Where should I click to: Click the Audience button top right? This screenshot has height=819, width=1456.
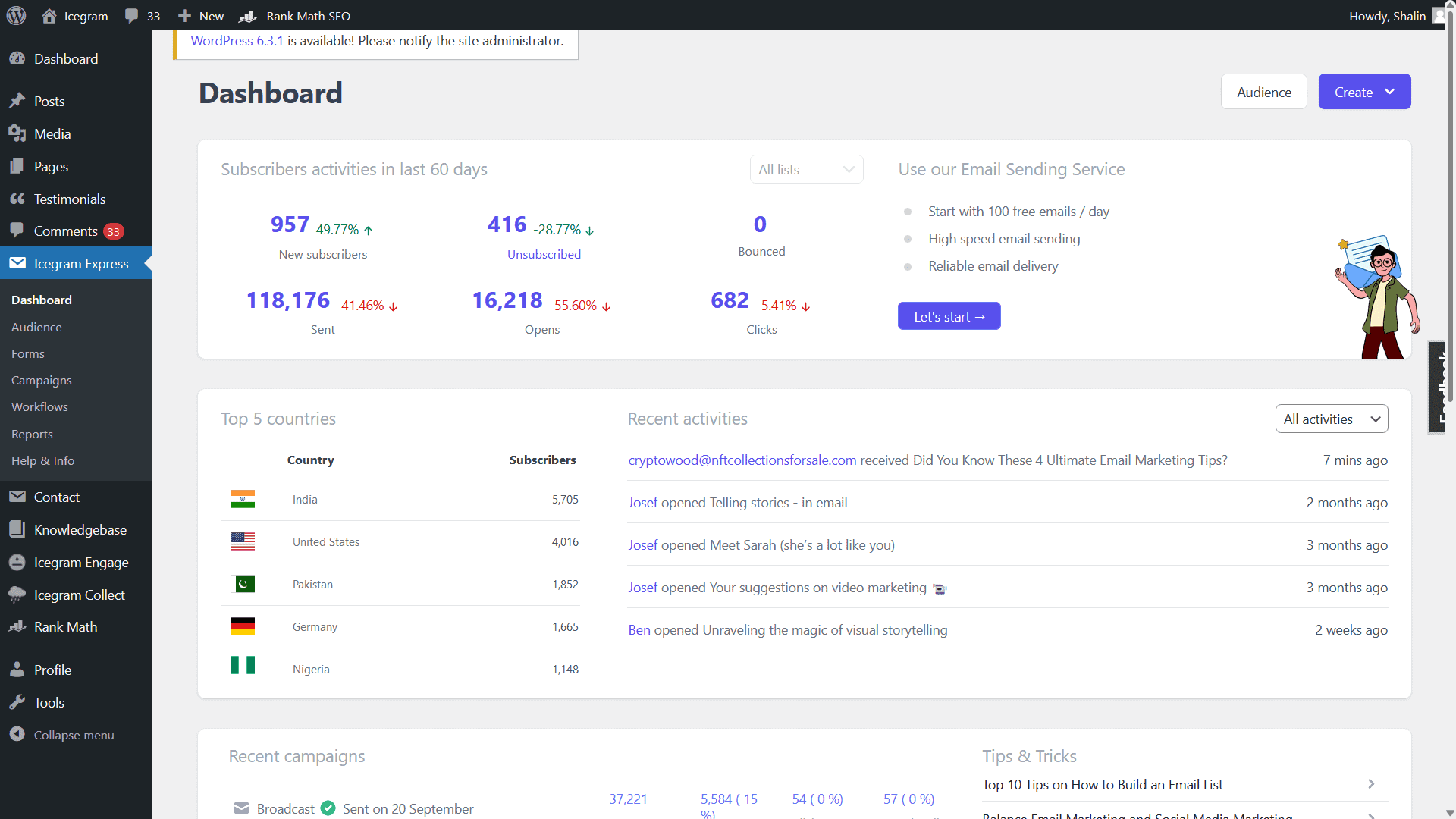point(1264,91)
